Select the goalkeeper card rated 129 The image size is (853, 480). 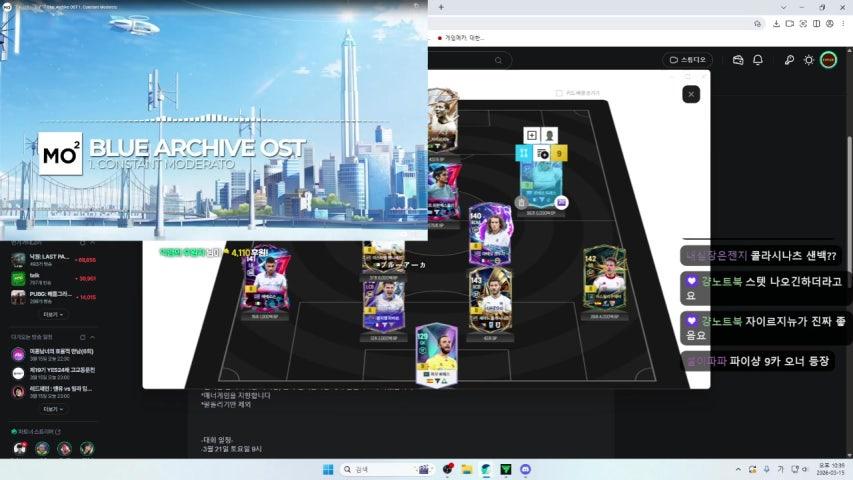coord(436,354)
